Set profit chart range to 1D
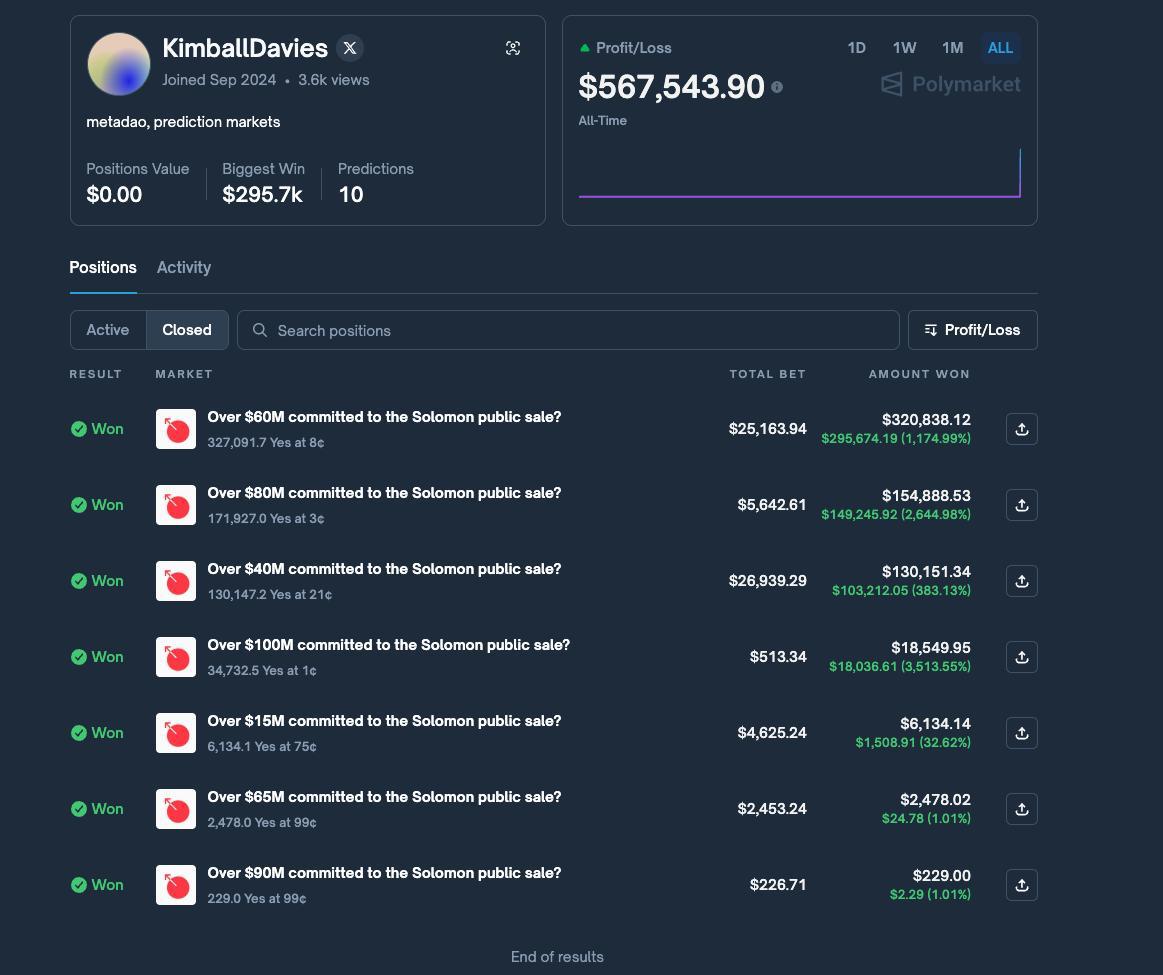This screenshot has width=1163, height=975. (x=857, y=48)
